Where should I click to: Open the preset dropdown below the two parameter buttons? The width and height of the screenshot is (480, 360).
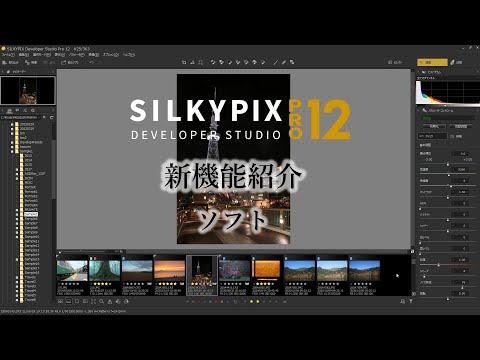[432, 136]
